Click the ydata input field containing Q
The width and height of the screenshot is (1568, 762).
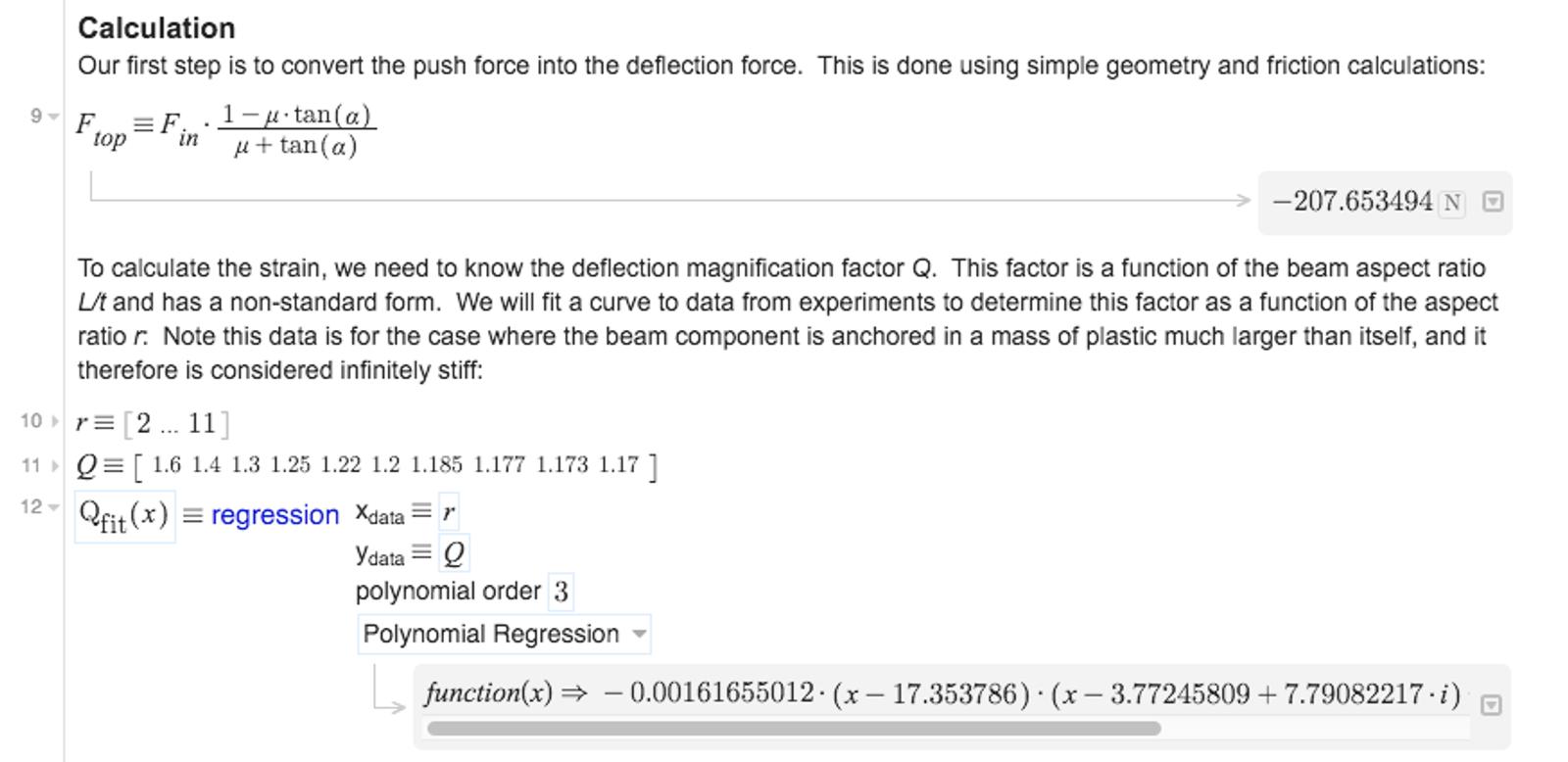click(x=453, y=554)
